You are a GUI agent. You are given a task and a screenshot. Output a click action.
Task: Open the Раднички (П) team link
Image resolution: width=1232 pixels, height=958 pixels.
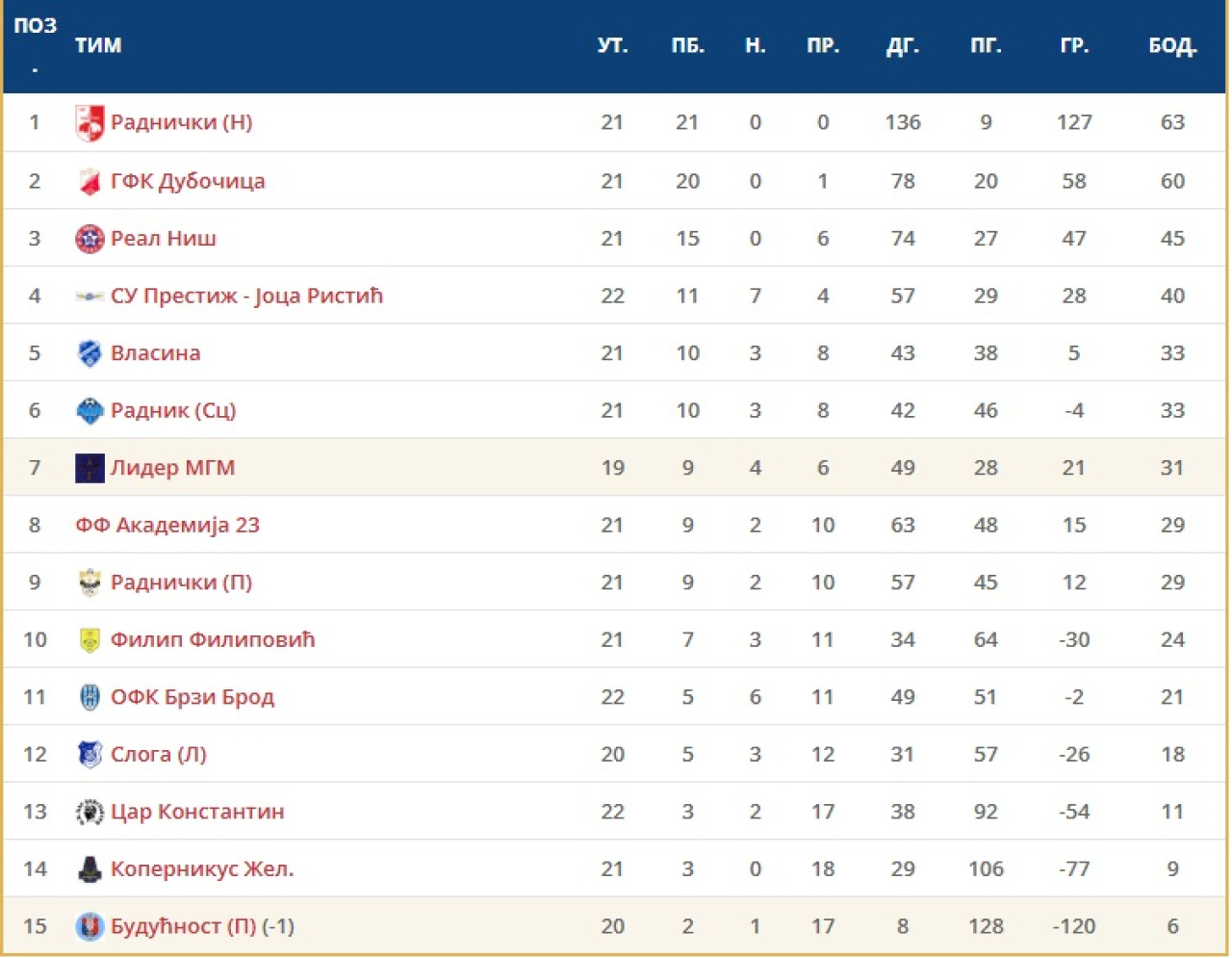[x=181, y=583]
